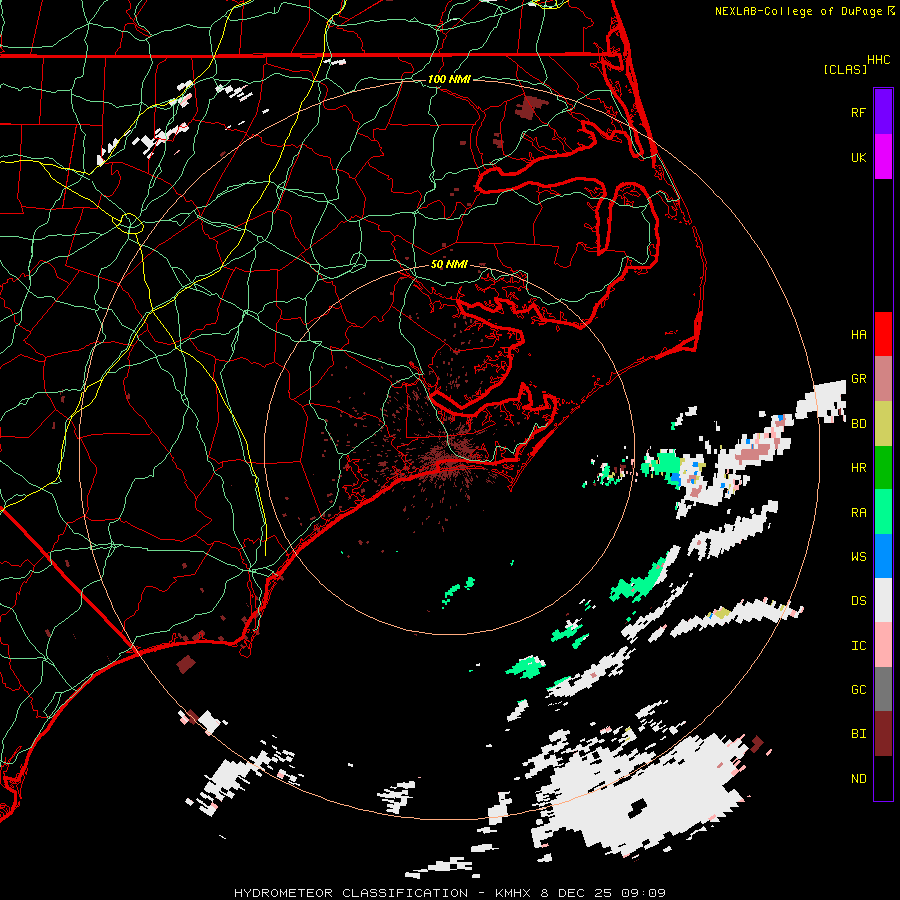Click the BI brown legend swatch
The width and height of the screenshot is (900, 900).
pyautogui.click(x=883, y=734)
